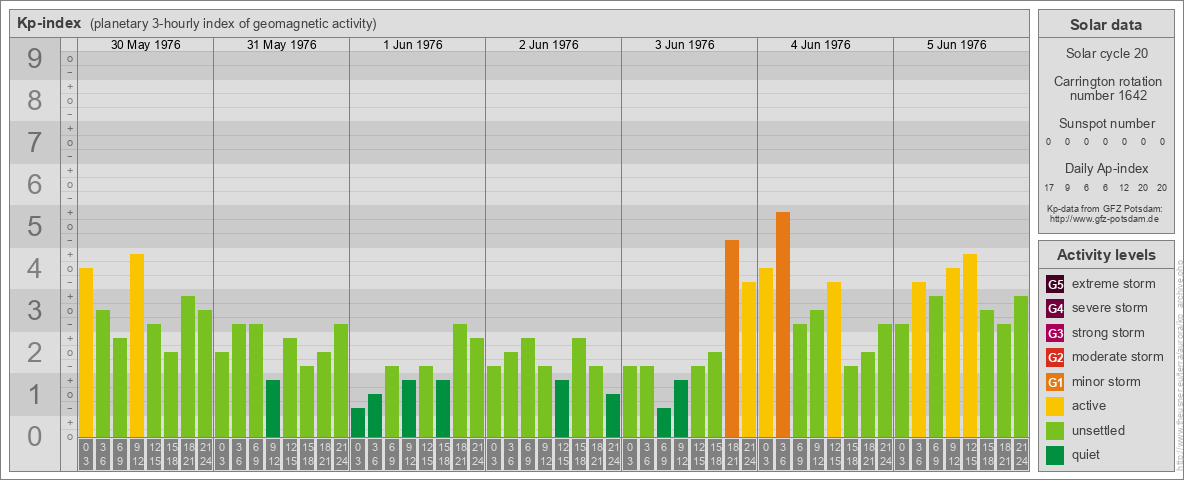Image resolution: width=1184 pixels, height=480 pixels.
Task: Click the 'minor storm' legend label
Action: [x=1106, y=381]
